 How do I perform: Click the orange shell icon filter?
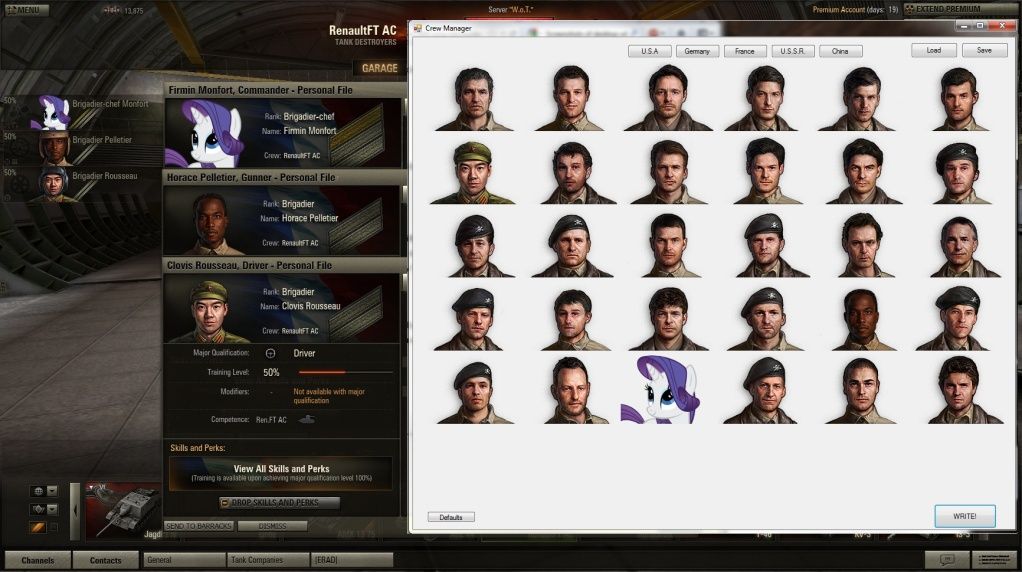[x=38, y=527]
